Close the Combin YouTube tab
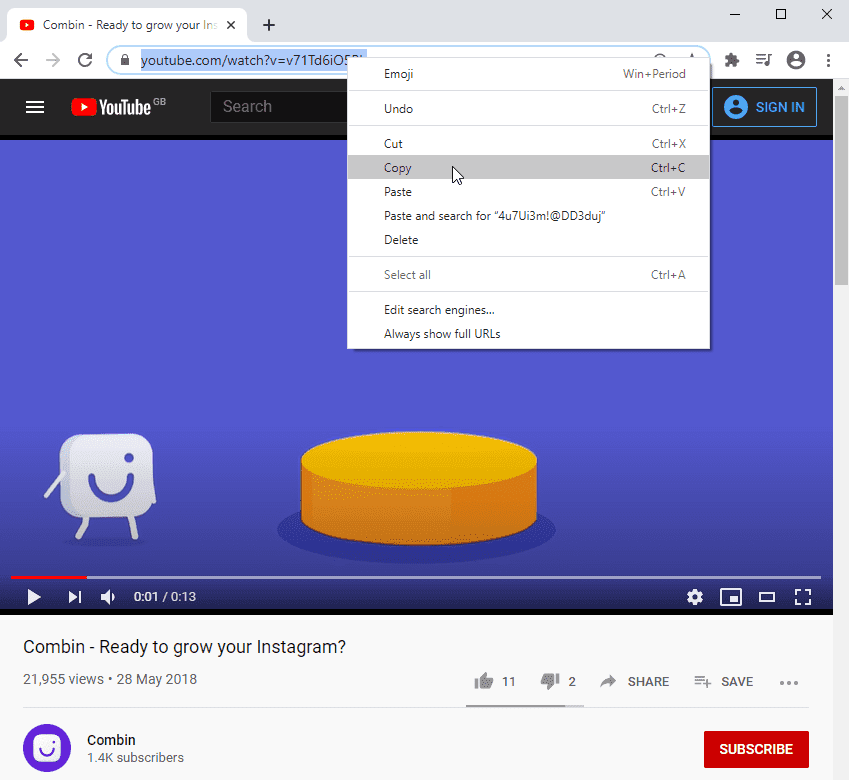 (x=231, y=25)
